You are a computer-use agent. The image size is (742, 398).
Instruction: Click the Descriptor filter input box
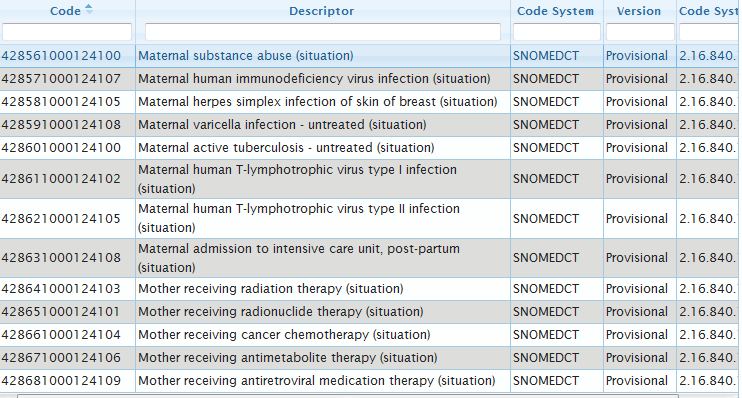coord(323,32)
